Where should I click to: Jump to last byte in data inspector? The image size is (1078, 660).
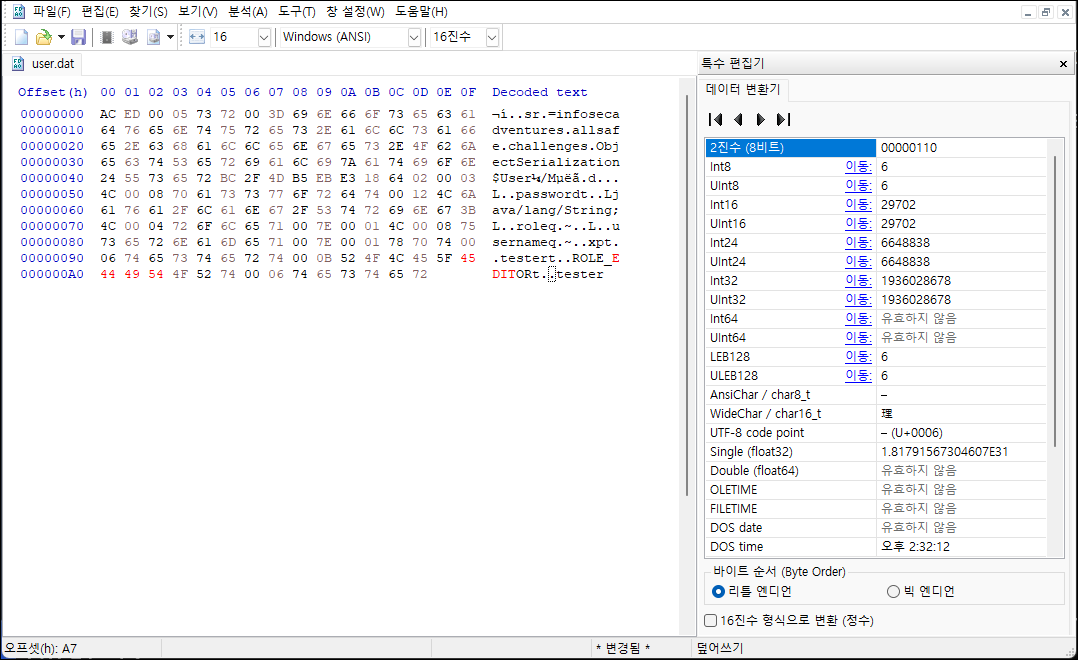pyautogui.click(x=783, y=120)
